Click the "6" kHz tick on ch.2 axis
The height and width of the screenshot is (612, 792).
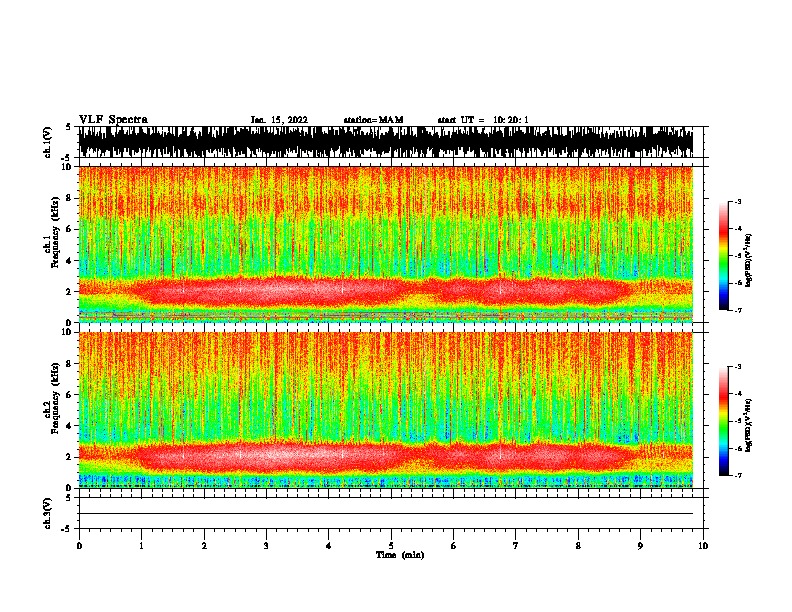pyautogui.click(x=70, y=395)
